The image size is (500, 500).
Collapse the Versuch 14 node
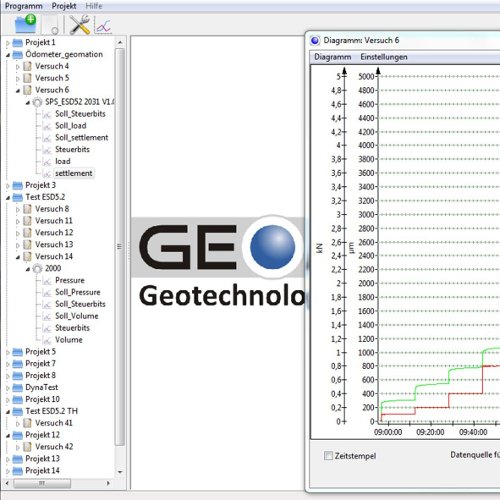(18, 257)
